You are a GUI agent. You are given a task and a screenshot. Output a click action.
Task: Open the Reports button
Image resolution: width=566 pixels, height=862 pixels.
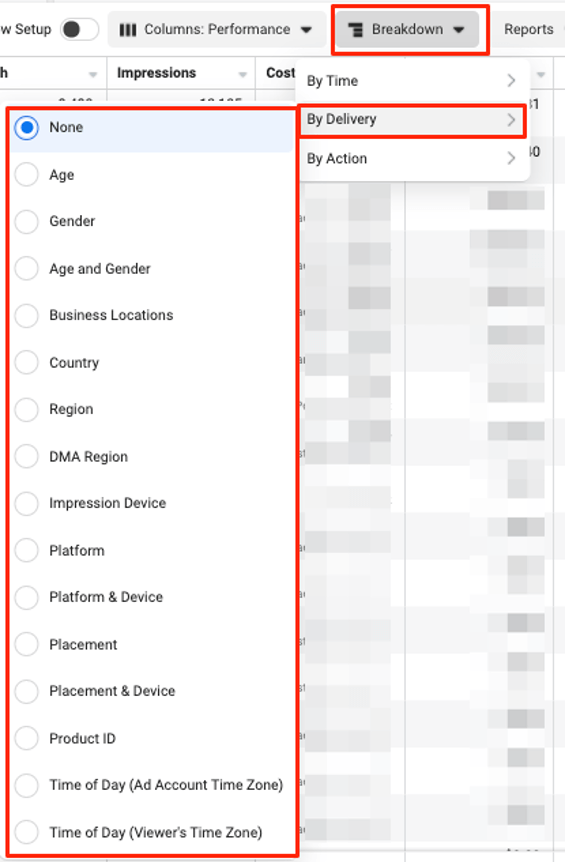coord(528,30)
